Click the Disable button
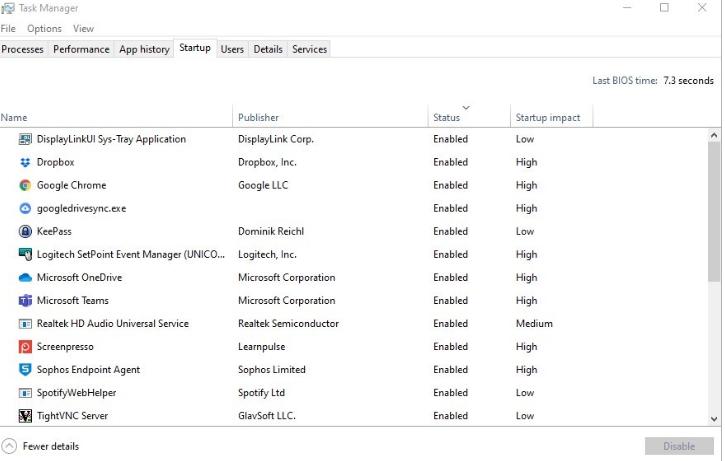The image size is (725, 461). [679, 446]
